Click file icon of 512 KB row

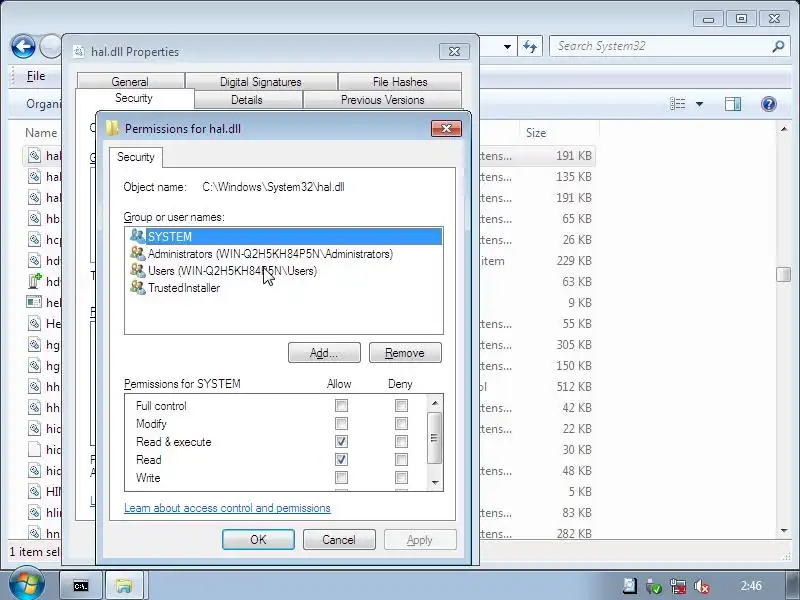pos(34,386)
